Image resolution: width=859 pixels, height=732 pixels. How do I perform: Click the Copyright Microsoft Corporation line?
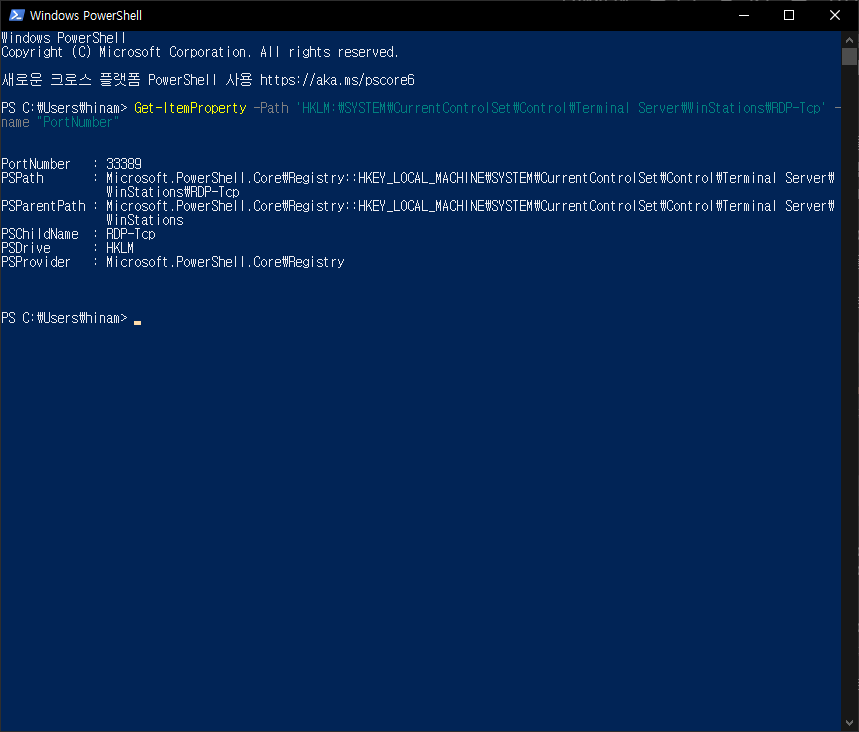[199, 52]
